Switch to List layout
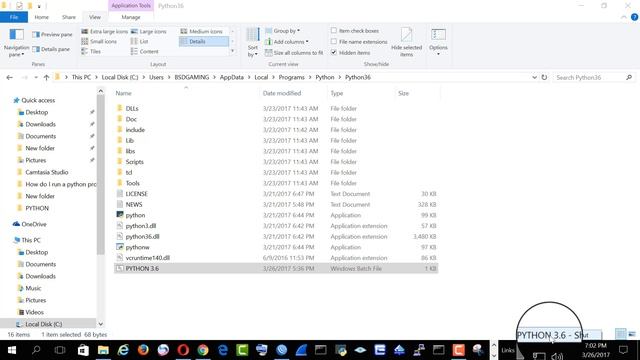This screenshot has width=640, height=360. 140,42
